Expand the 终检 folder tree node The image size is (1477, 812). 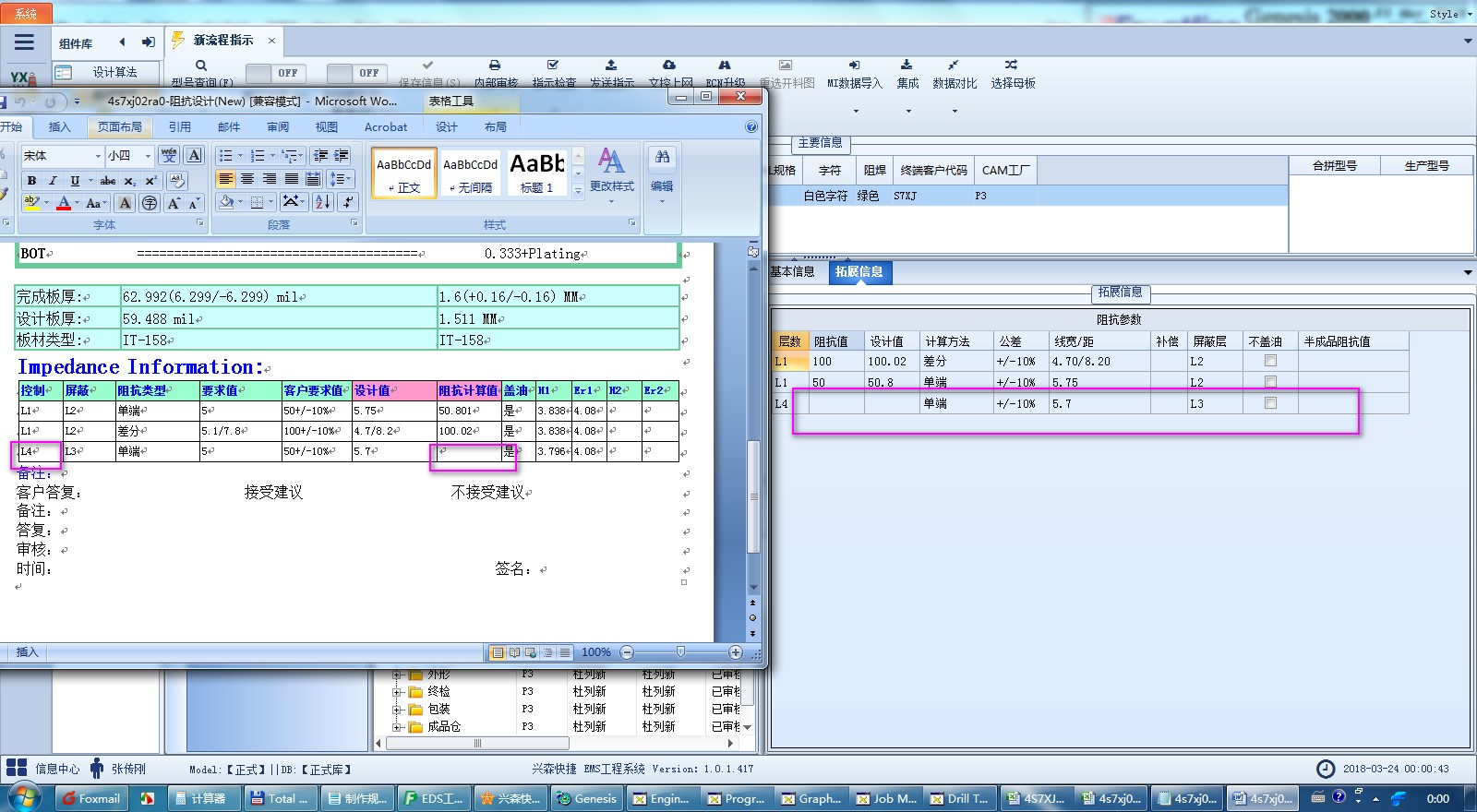coord(397,692)
